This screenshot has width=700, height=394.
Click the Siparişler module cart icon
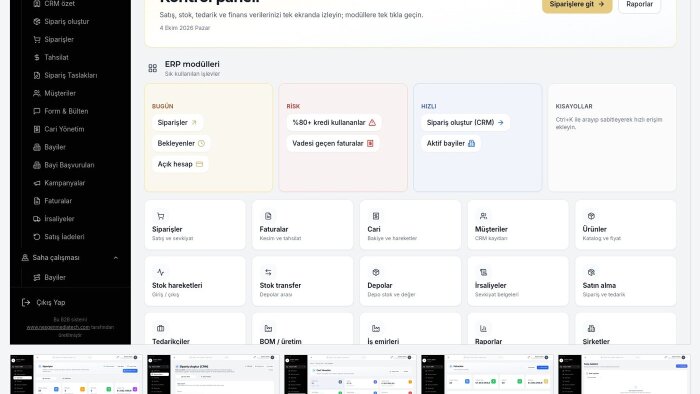(160, 216)
